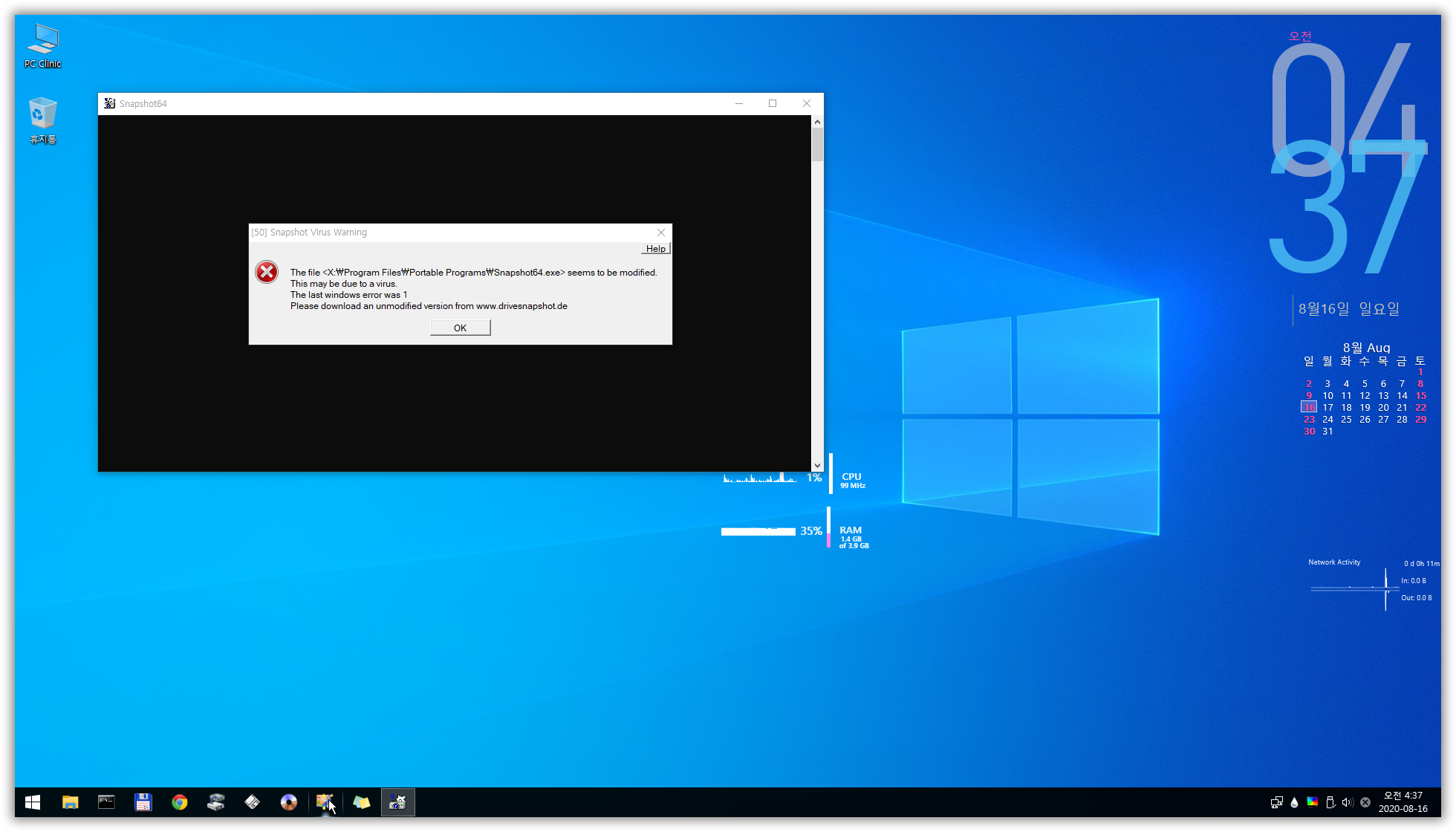Click the rainbow color display tray icon
This screenshot has width=1456, height=832.
1313,802
